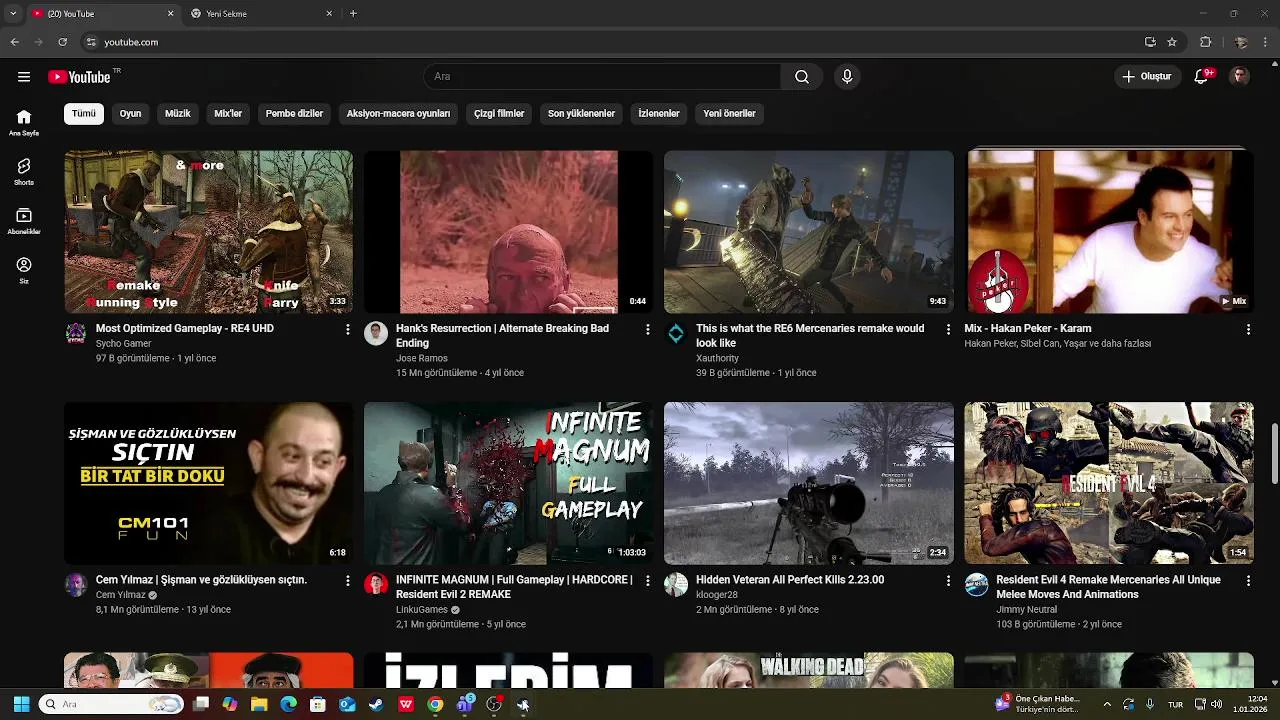Click into the YouTube Ara search field
This screenshot has width=1280, height=720.
coord(602,77)
